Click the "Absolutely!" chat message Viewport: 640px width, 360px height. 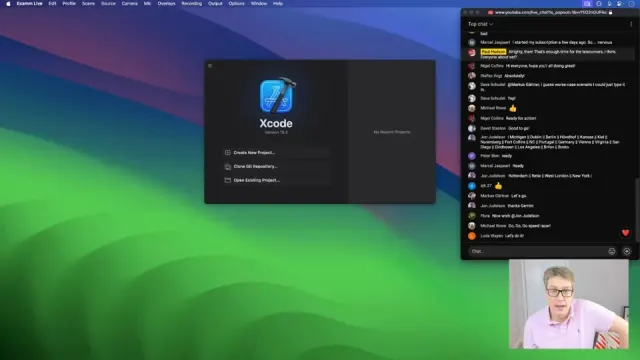[514, 76]
